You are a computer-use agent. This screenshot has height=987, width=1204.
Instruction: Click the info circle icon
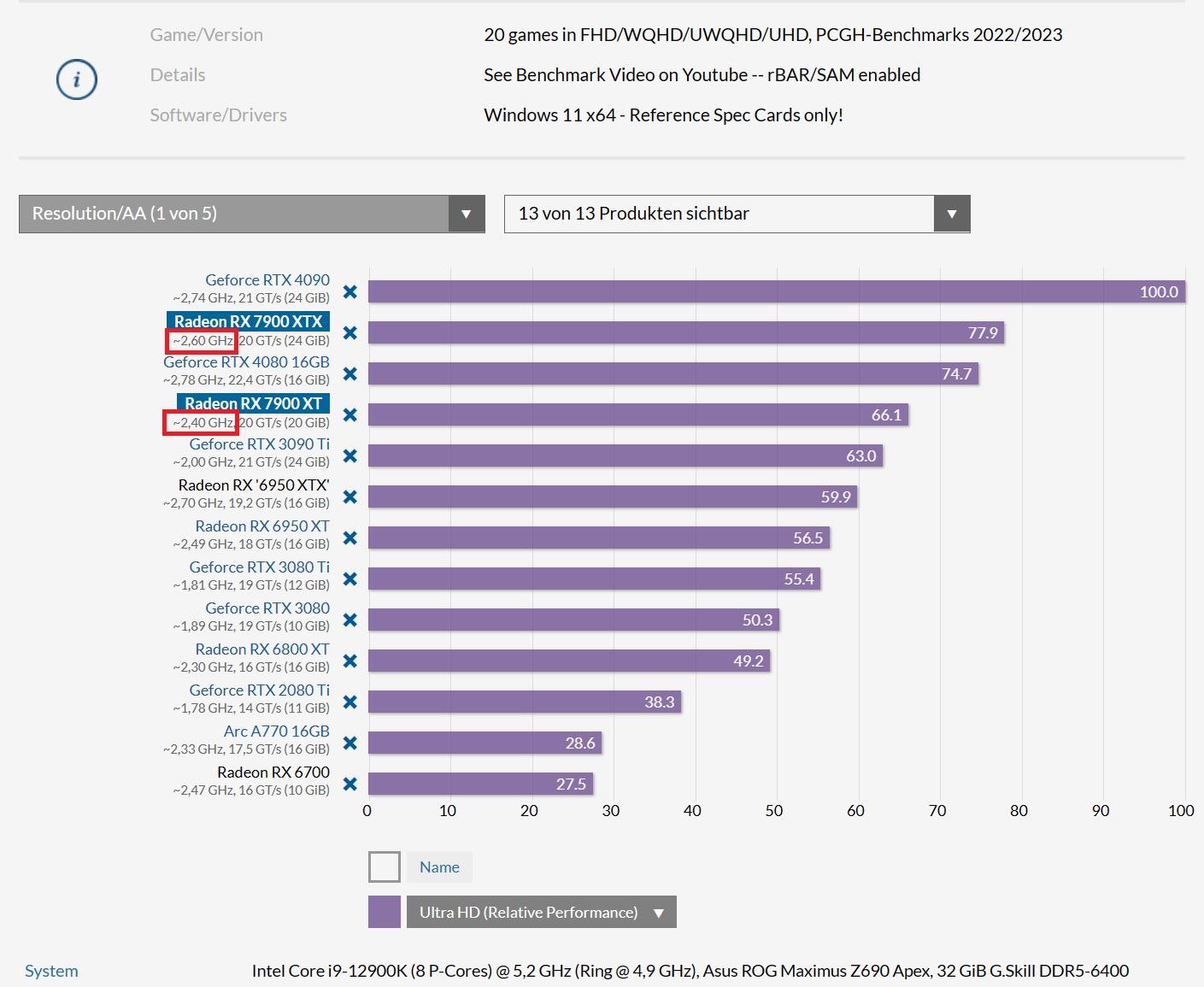[77, 79]
